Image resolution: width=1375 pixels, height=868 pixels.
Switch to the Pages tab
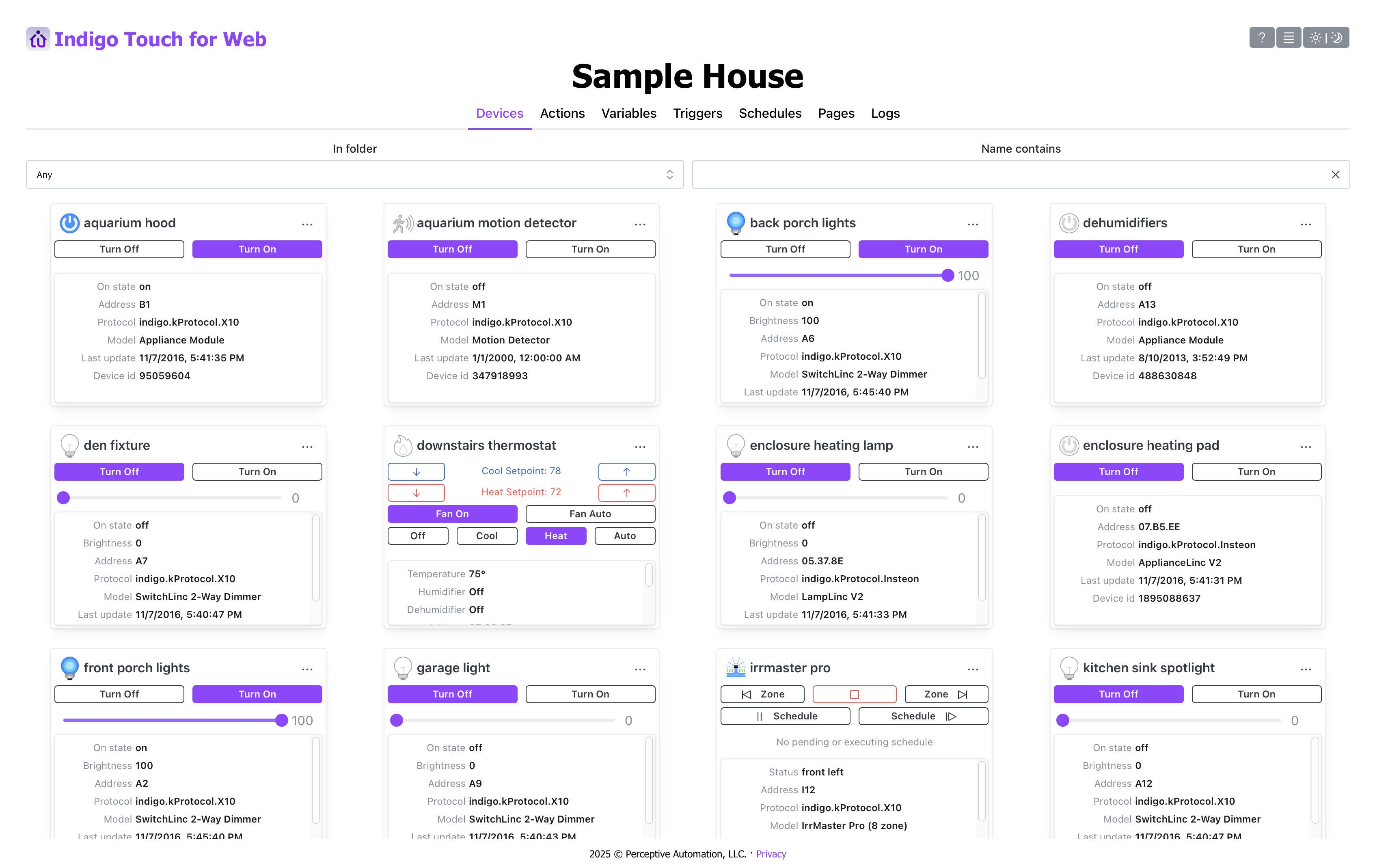tap(836, 113)
